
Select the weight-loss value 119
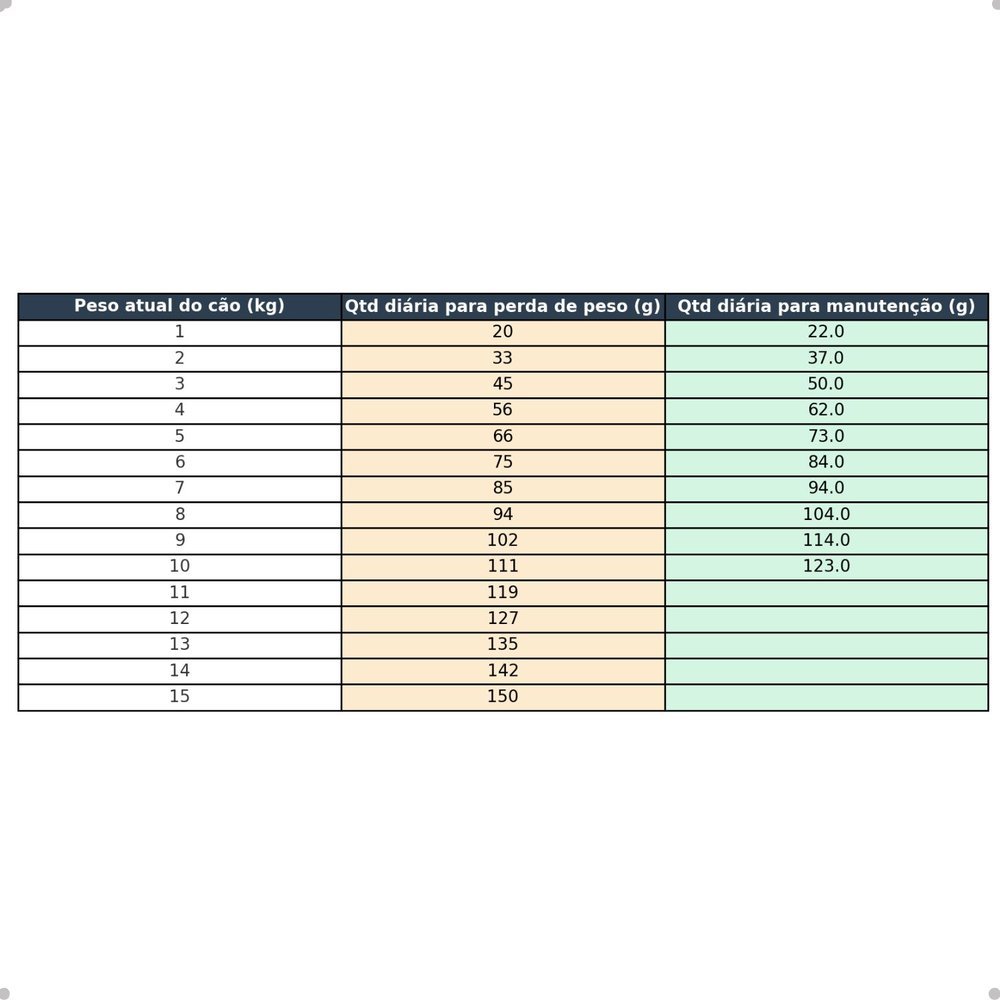pyautogui.click(x=502, y=592)
